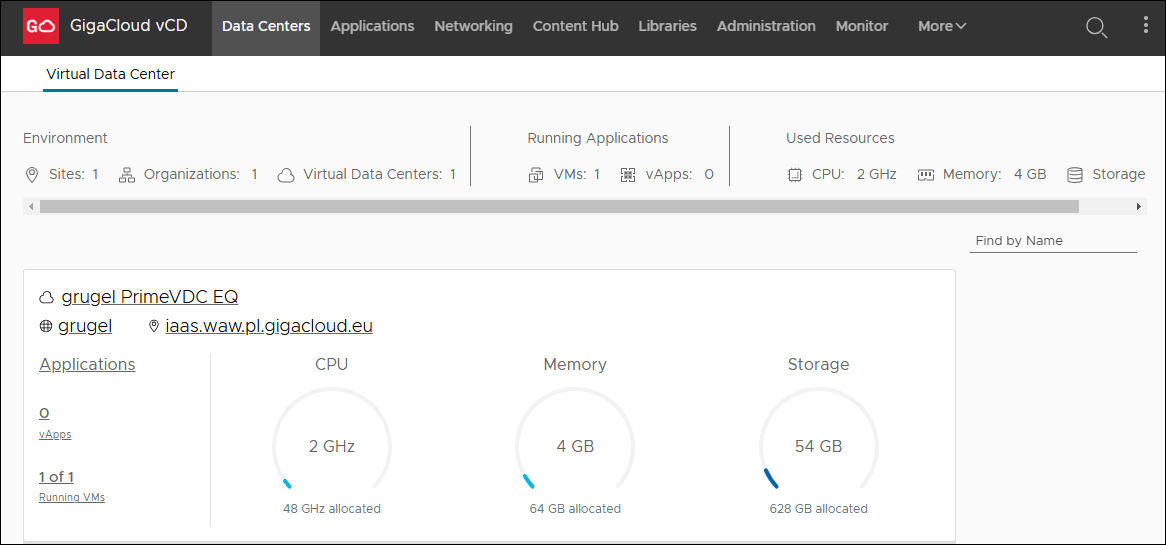Open the vertical three-dot options menu
This screenshot has height=545, width=1166.
pos(1145,26)
